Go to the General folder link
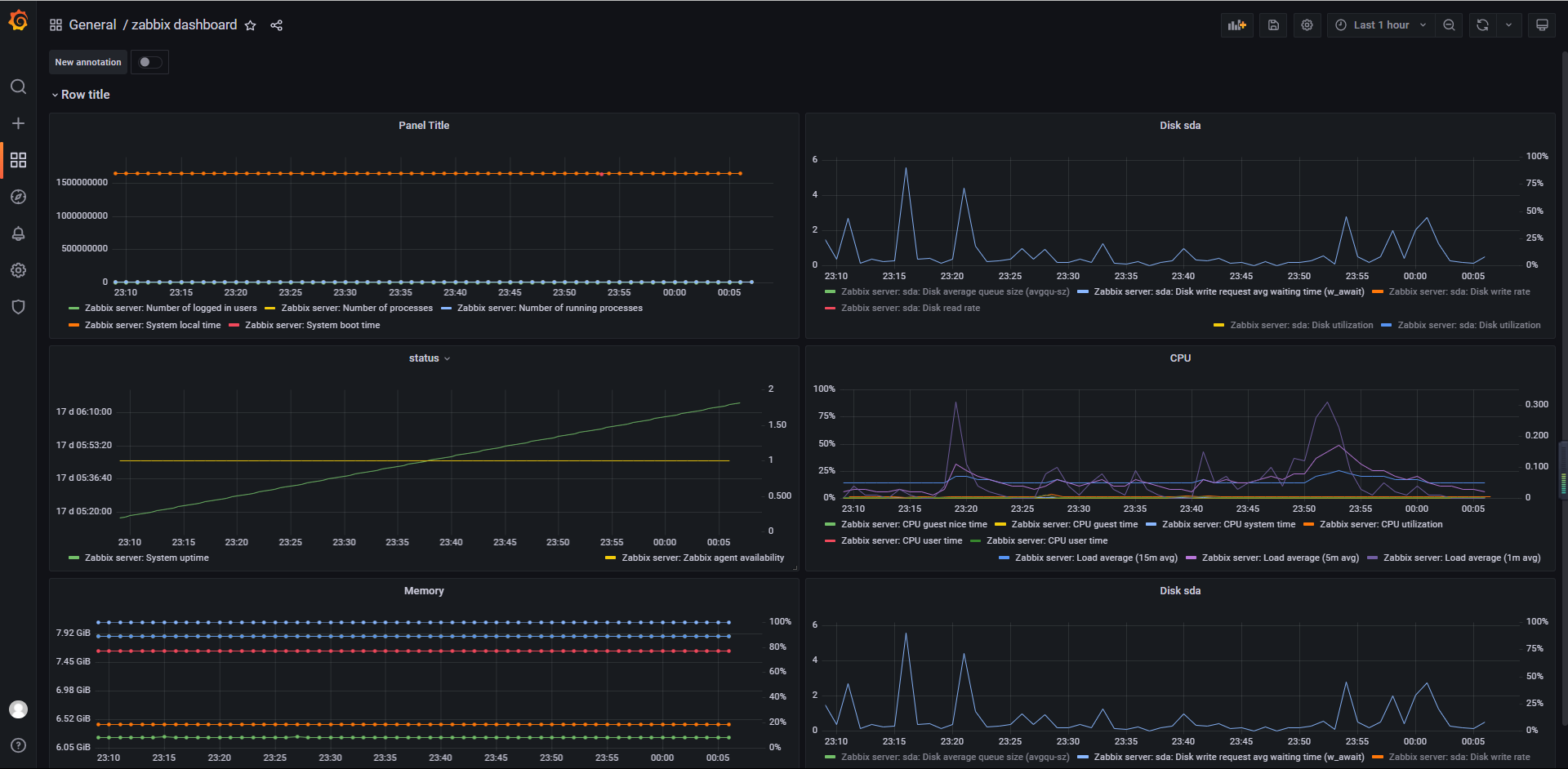 tap(92, 25)
